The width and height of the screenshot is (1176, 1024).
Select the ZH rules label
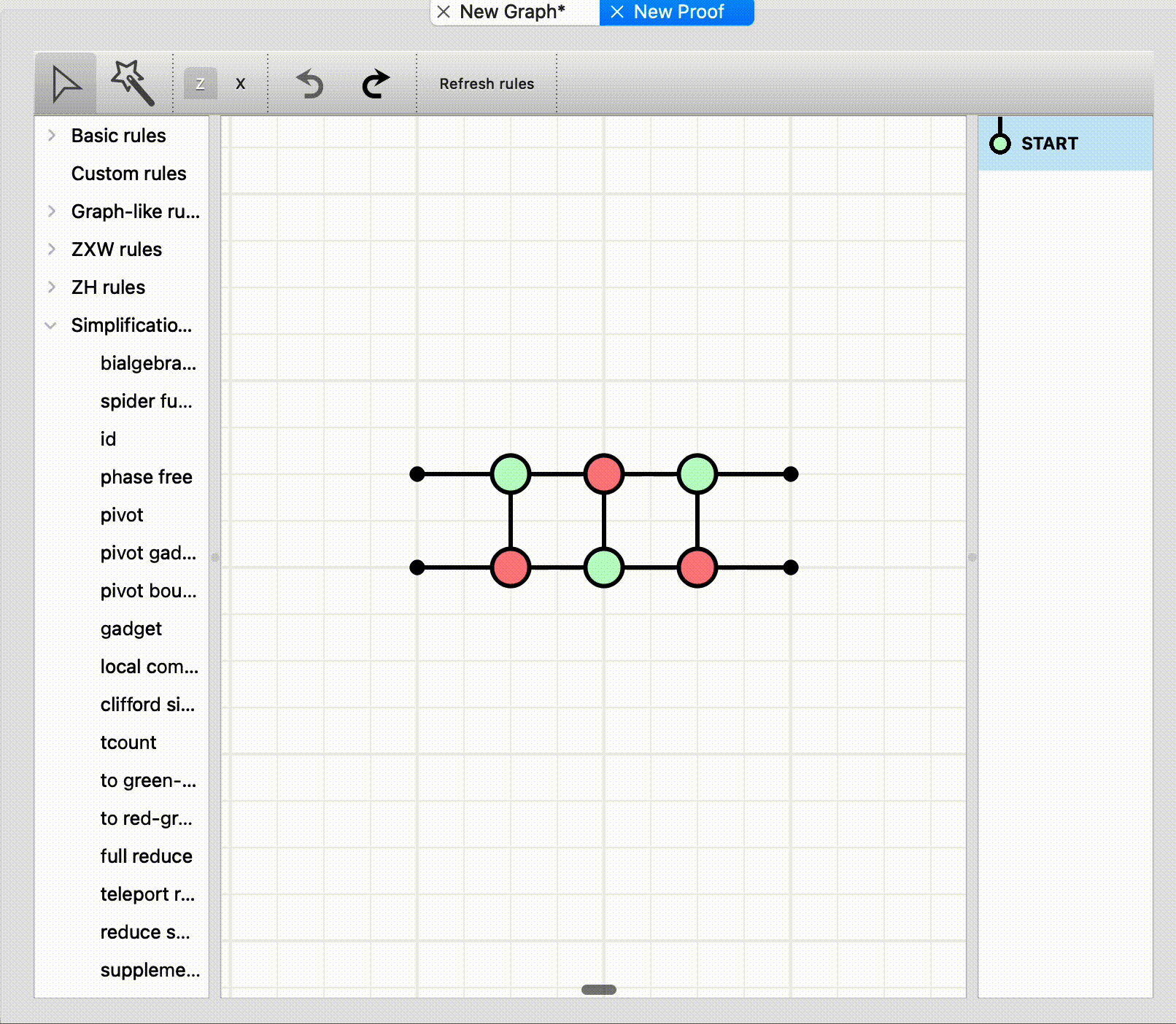pos(108,287)
